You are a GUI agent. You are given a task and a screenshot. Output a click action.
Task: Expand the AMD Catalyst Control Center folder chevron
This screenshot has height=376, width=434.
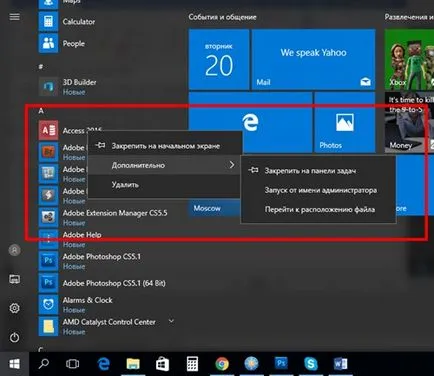(x=171, y=321)
